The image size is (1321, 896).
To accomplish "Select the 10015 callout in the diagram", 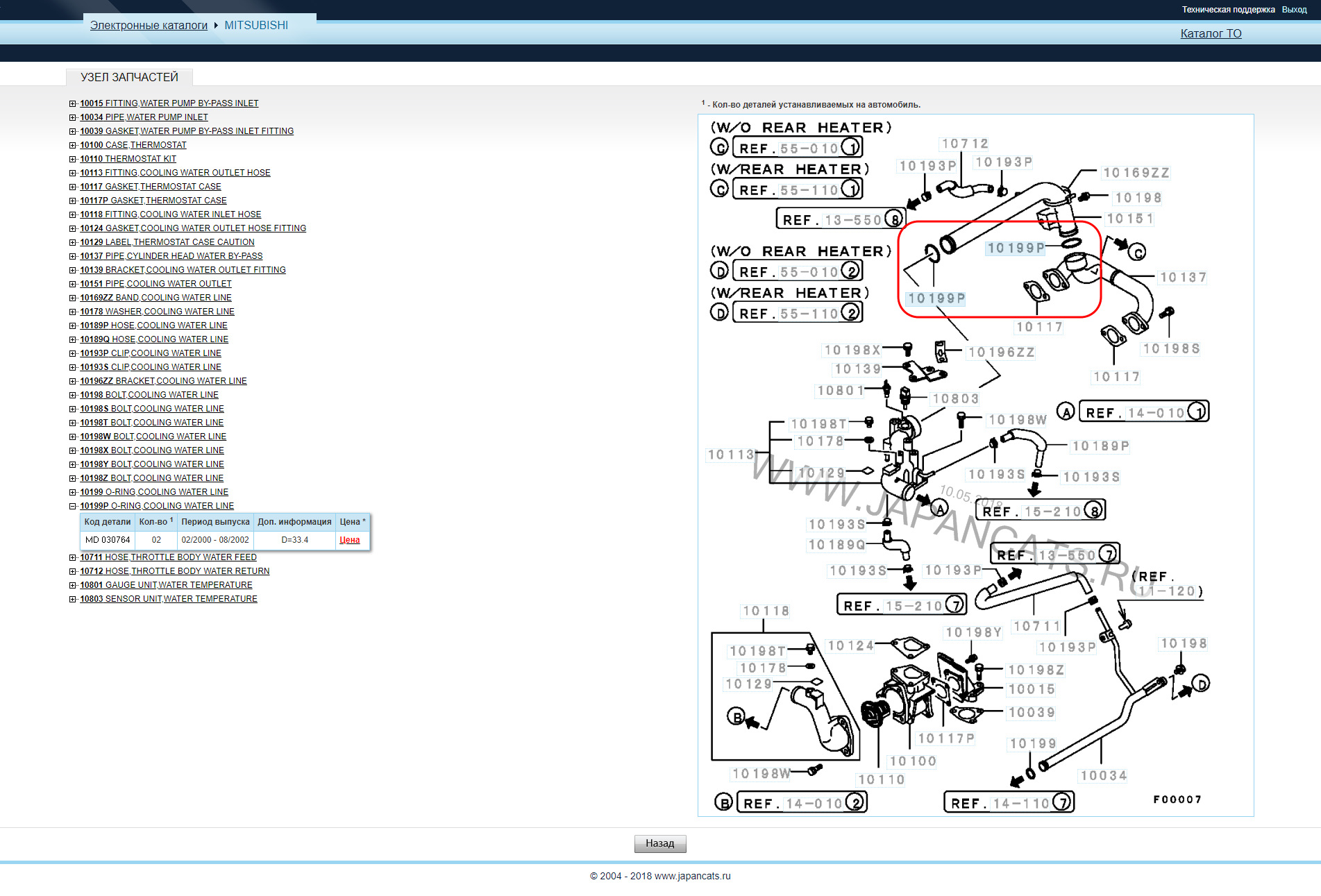I will pyautogui.click(x=1032, y=689).
